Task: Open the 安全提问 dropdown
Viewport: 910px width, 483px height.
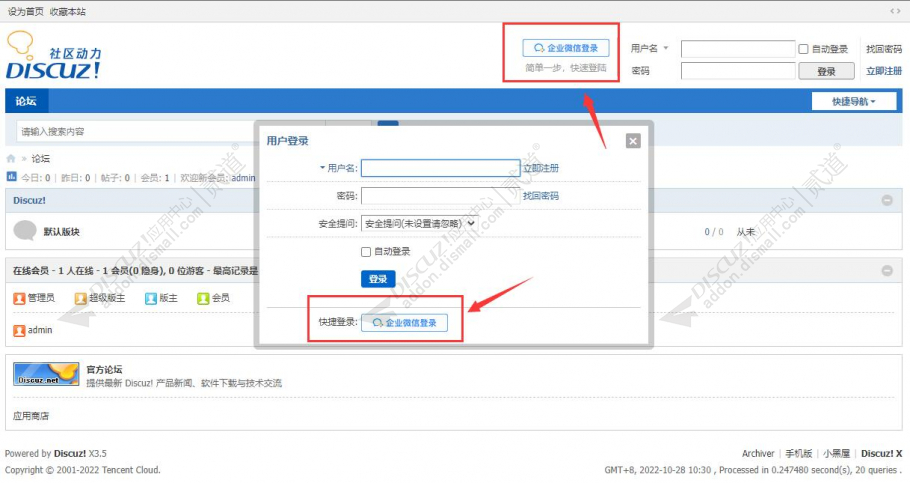Action: (419, 224)
